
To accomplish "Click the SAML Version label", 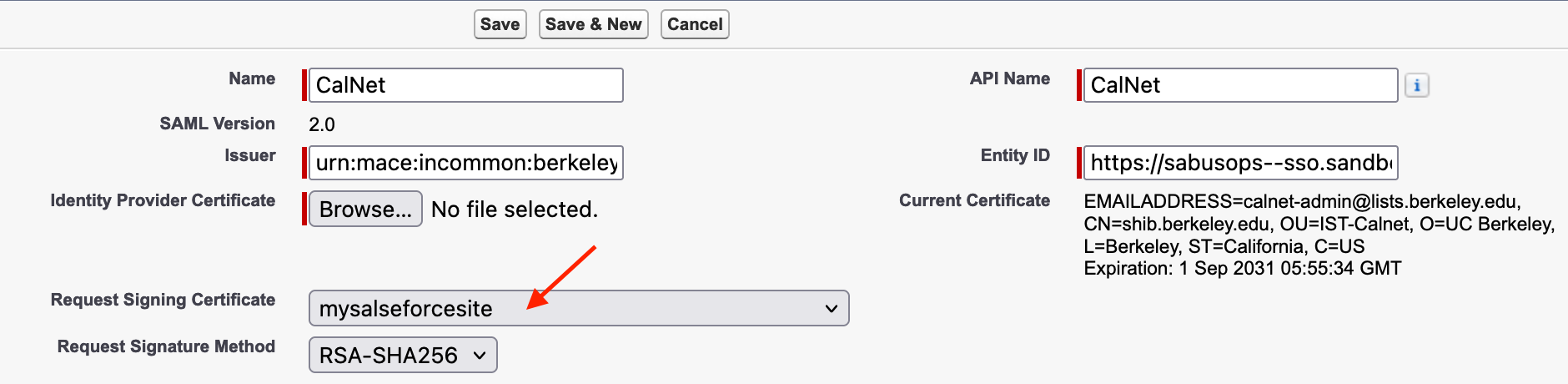I will tap(217, 124).
